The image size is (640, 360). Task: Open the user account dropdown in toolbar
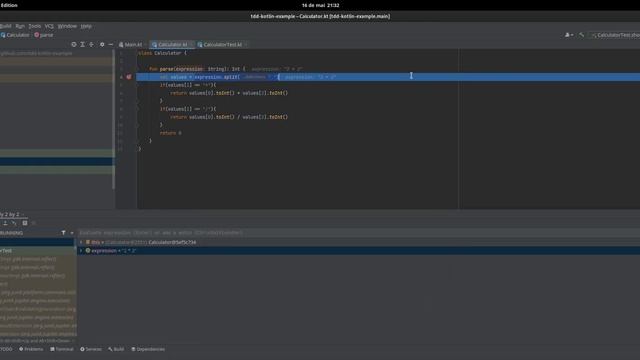(569, 35)
